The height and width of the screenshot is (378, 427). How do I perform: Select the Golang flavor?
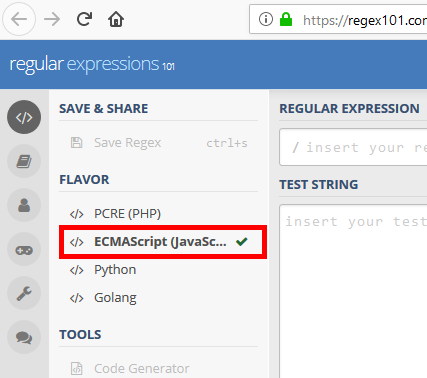click(159, 298)
